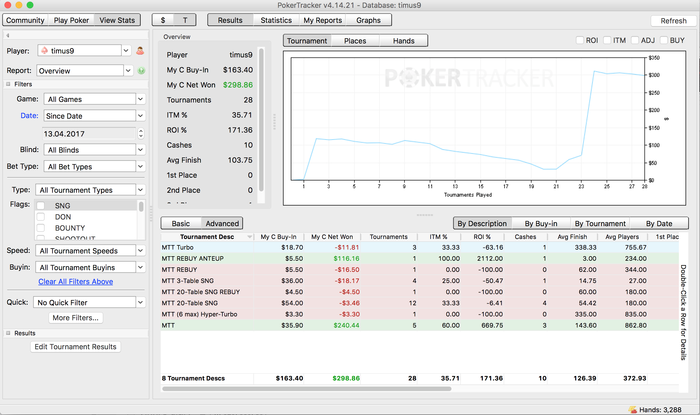Enable the ITM graph checkbox
Image resolution: width=700 pixels, height=415 pixels.
[607, 40]
